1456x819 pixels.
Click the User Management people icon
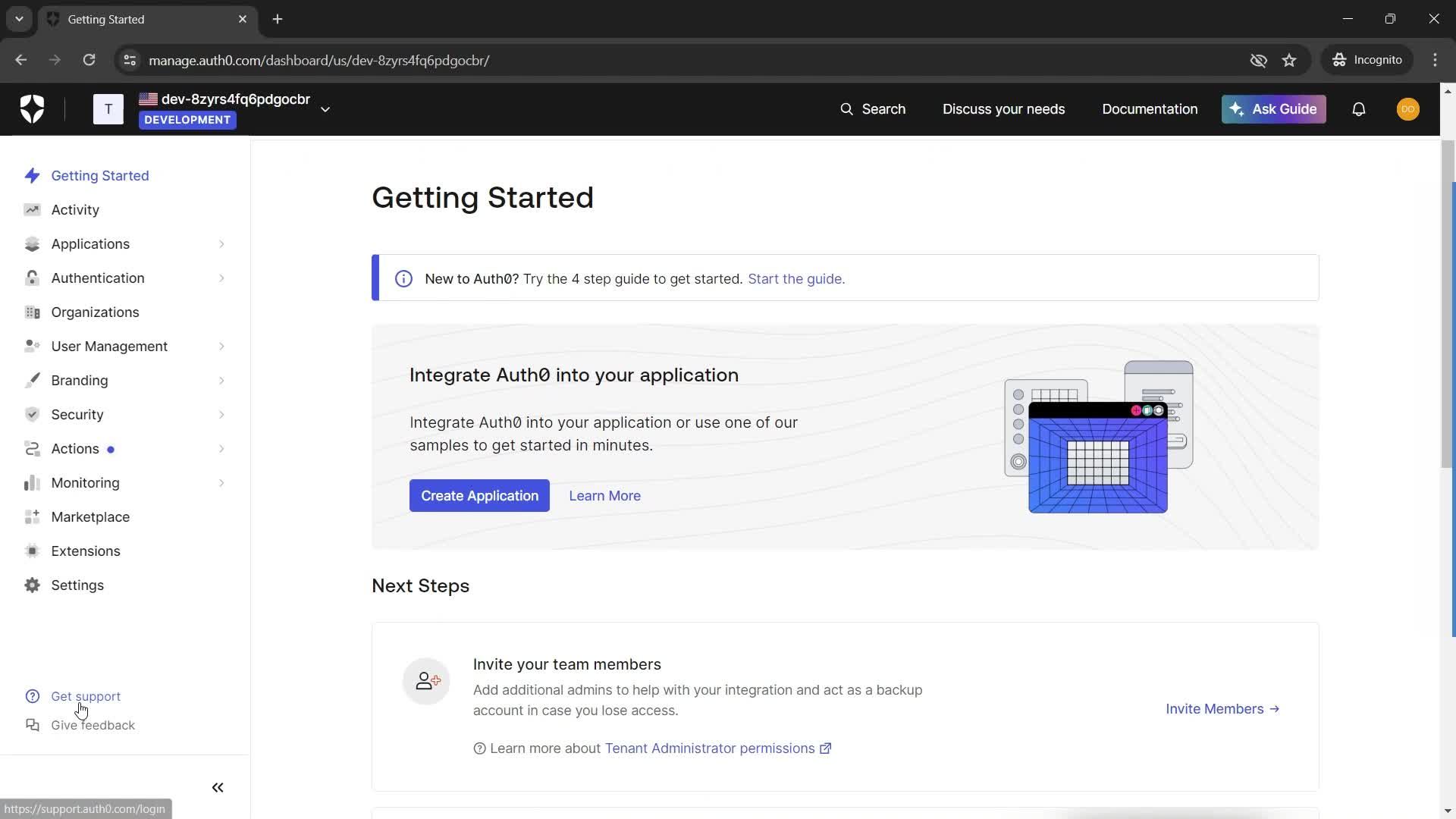pyautogui.click(x=32, y=347)
